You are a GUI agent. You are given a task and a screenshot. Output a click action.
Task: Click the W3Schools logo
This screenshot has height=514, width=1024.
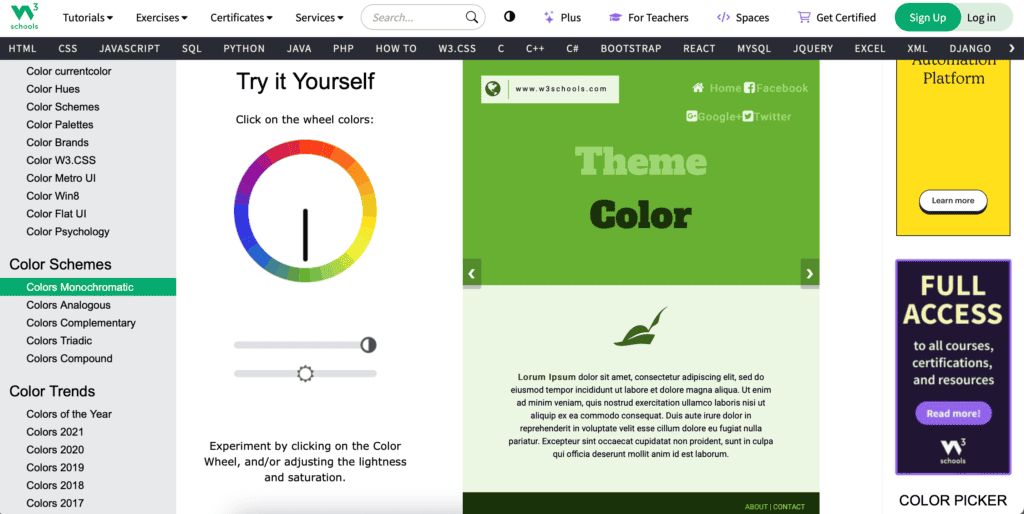tap(25, 17)
